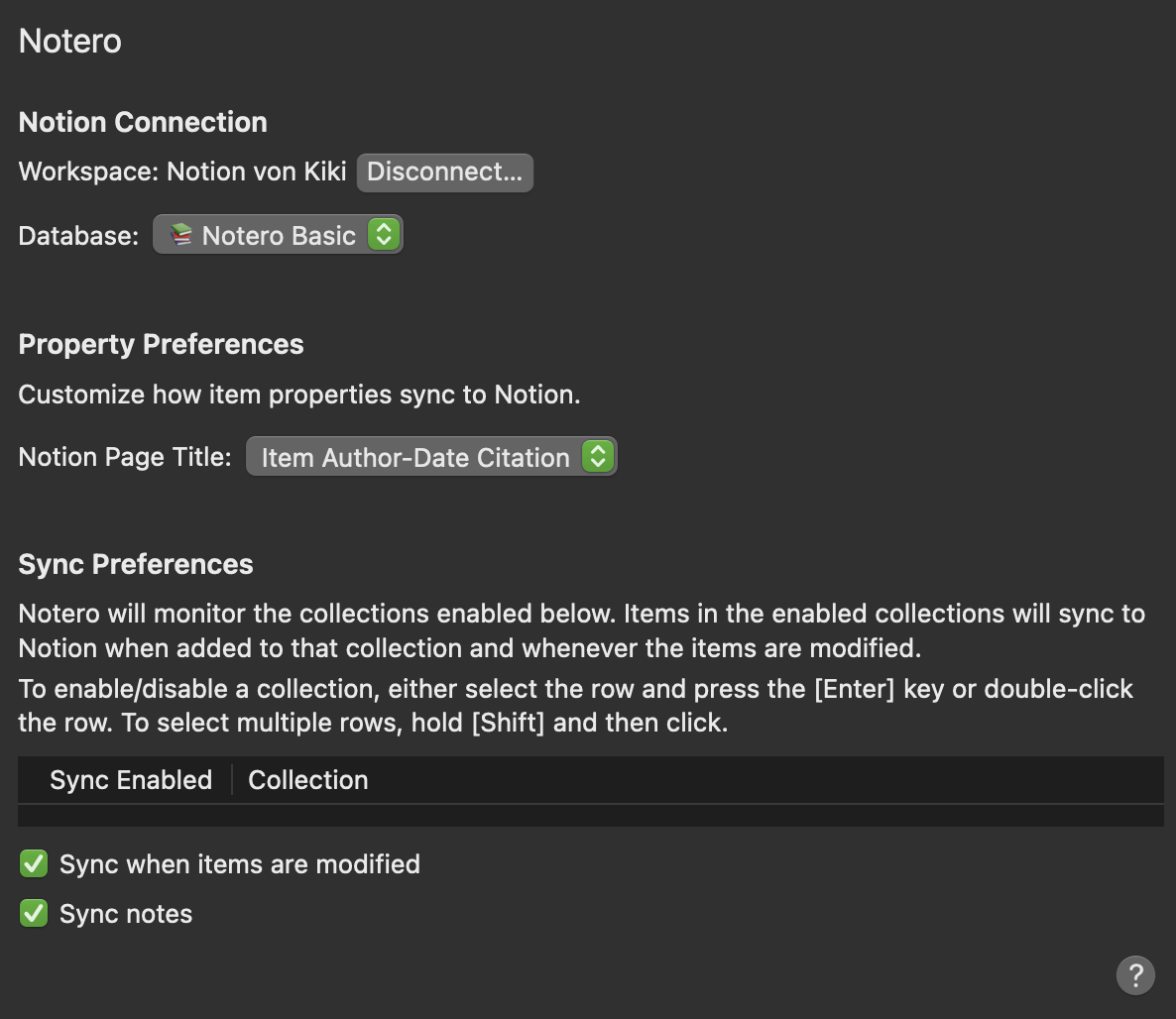This screenshot has height=1019, width=1176.
Task: Uncheck Sync when items are modified
Action: 34,863
